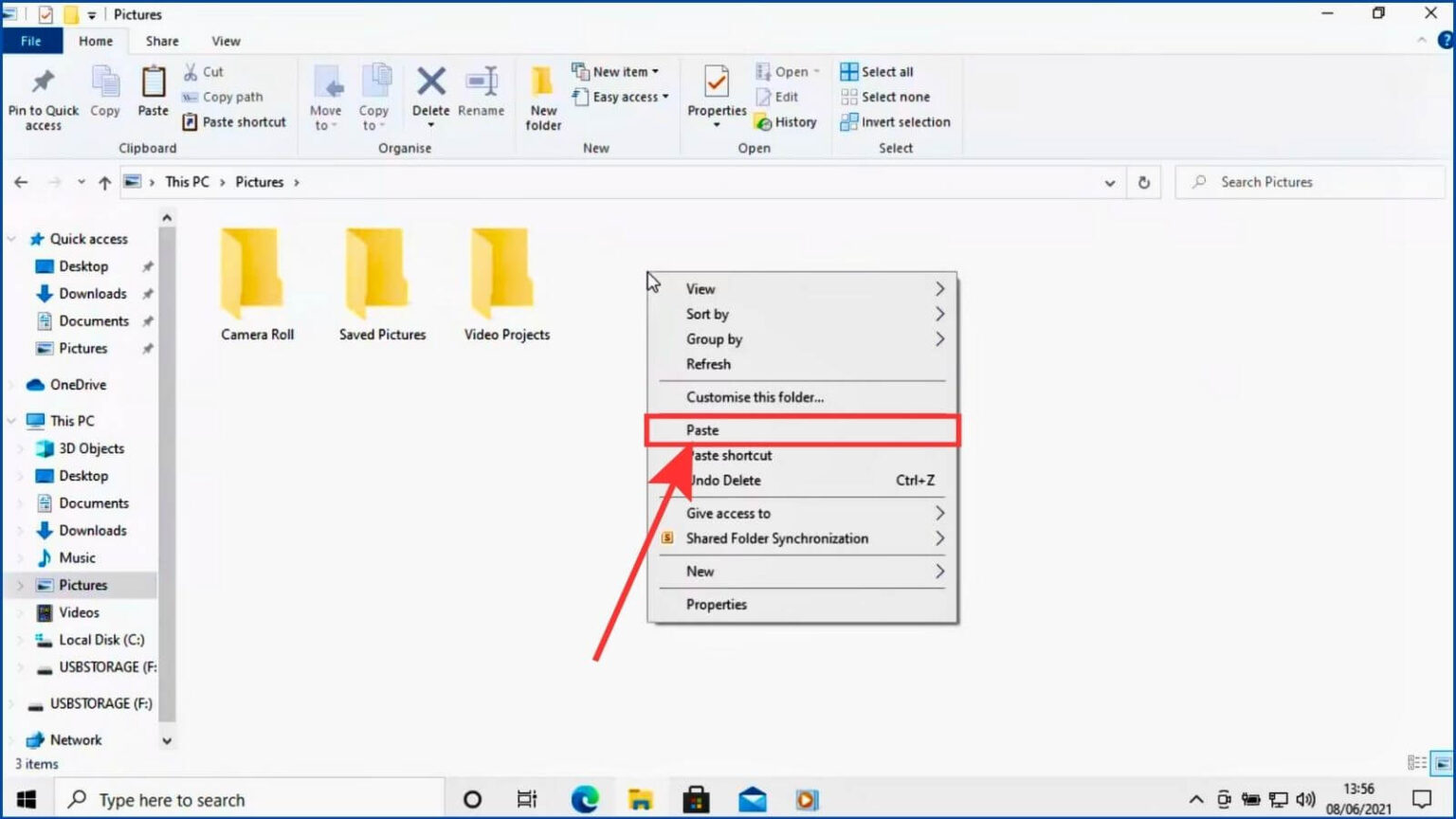Open Microsoft Edge from the taskbar
Viewport: 1456px width, 819px height.
(x=586, y=798)
